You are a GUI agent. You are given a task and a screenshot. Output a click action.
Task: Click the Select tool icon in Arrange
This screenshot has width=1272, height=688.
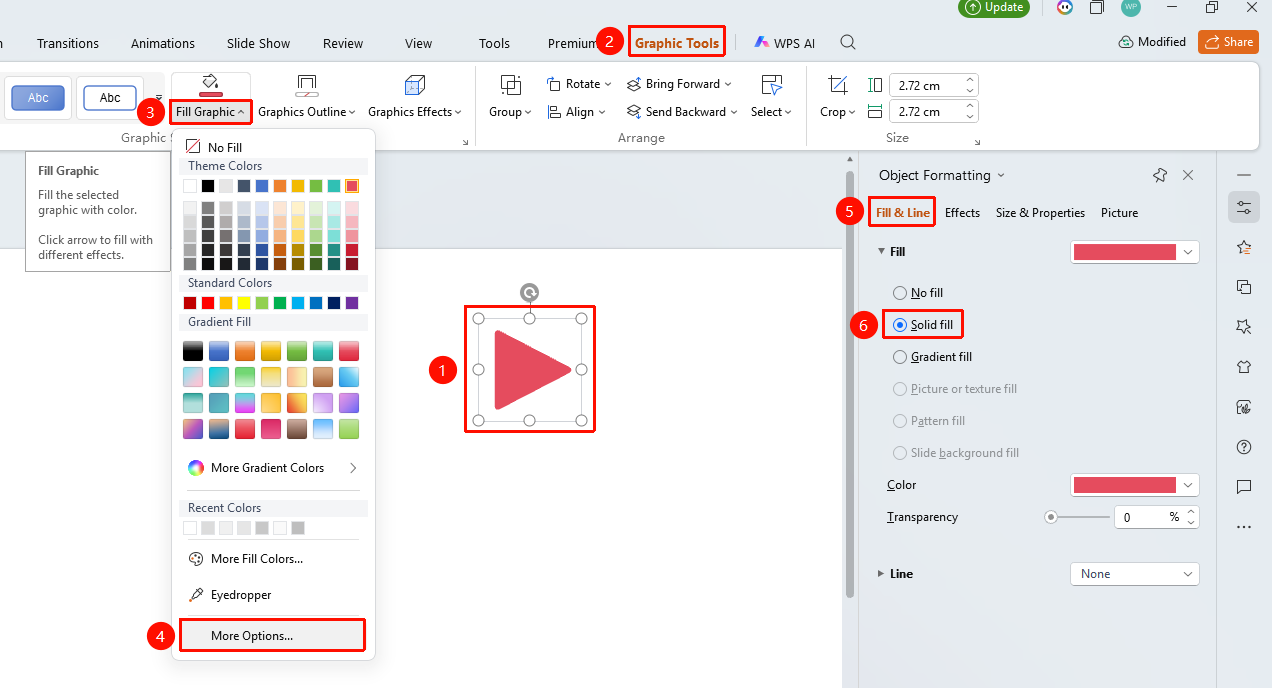tap(771, 84)
